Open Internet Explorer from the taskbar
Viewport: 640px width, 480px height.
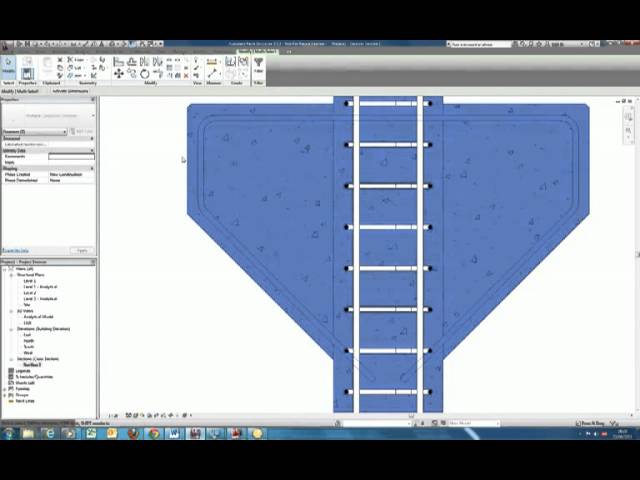[x=49, y=433]
